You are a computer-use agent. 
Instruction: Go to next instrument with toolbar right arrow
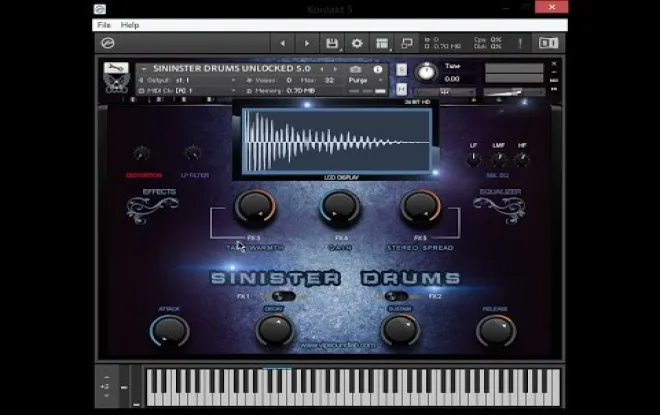point(307,43)
